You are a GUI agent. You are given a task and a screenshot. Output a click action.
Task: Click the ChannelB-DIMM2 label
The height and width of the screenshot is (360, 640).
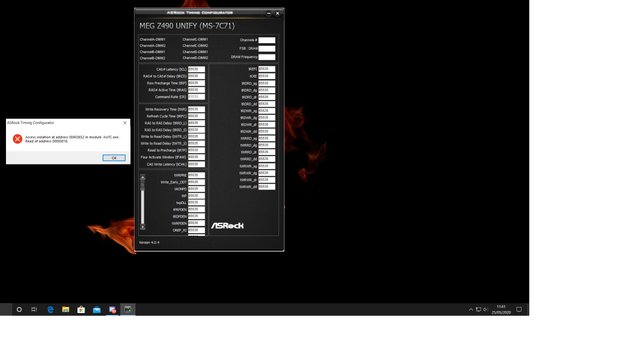(x=153, y=58)
